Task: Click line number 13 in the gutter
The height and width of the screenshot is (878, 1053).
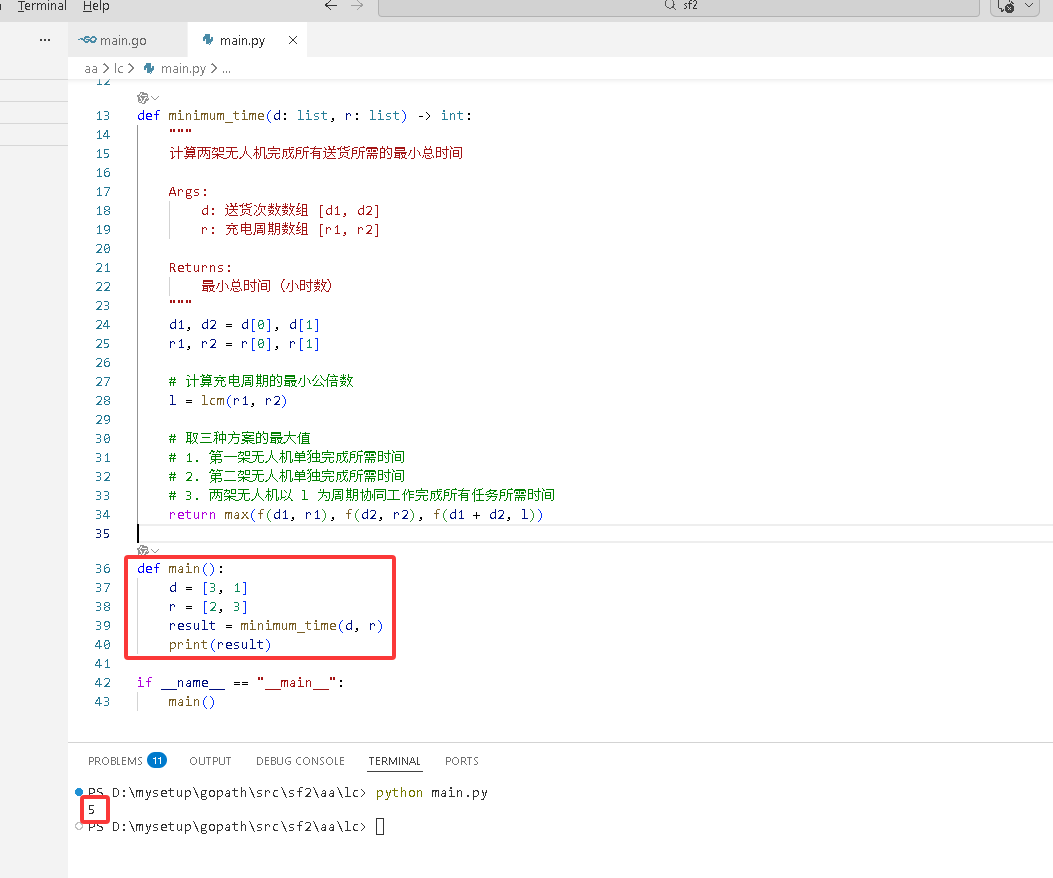Action: (102, 116)
